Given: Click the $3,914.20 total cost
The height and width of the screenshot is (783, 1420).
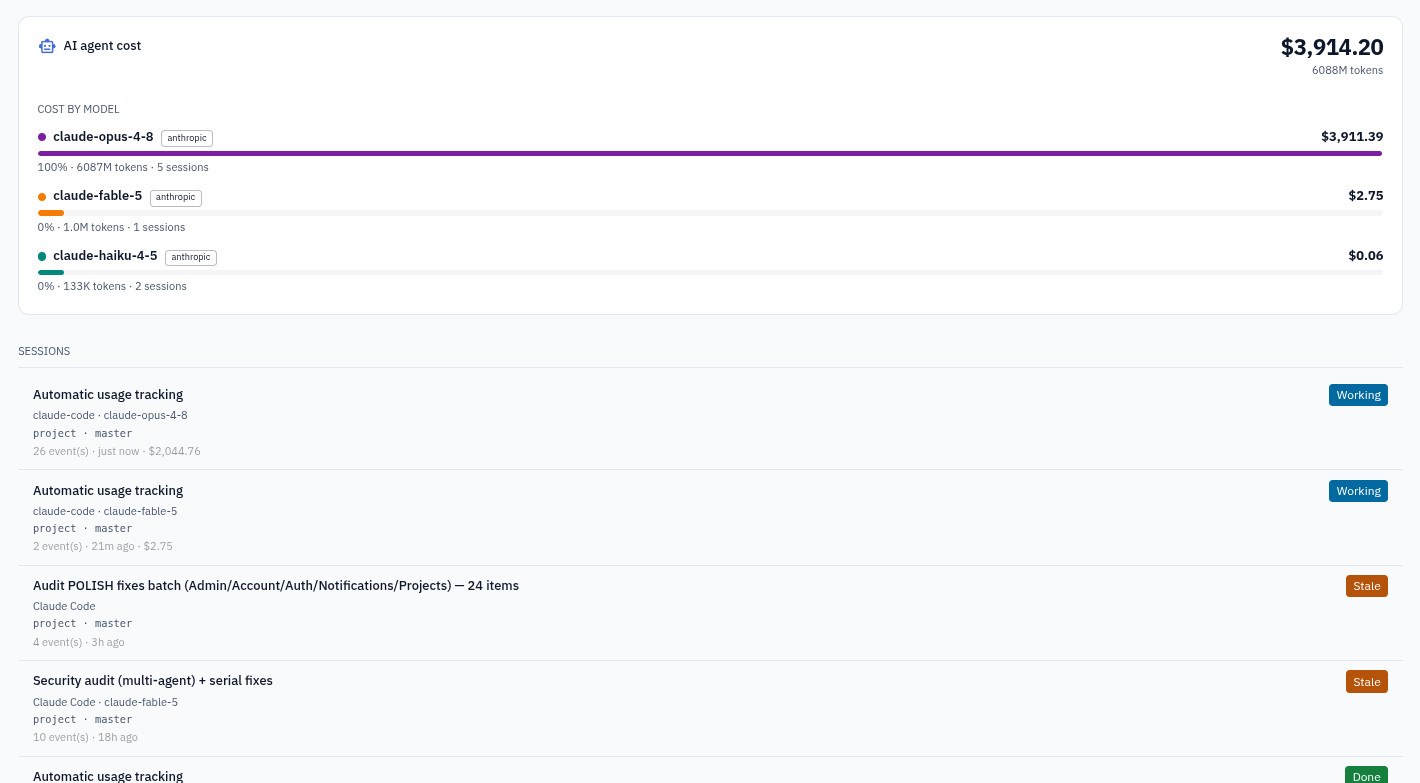Looking at the screenshot, I should (x=1332, y=47).
